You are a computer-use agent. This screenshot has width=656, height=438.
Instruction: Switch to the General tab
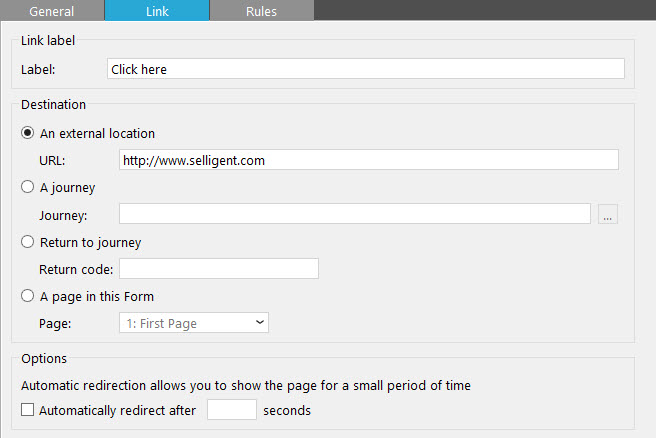52,11
